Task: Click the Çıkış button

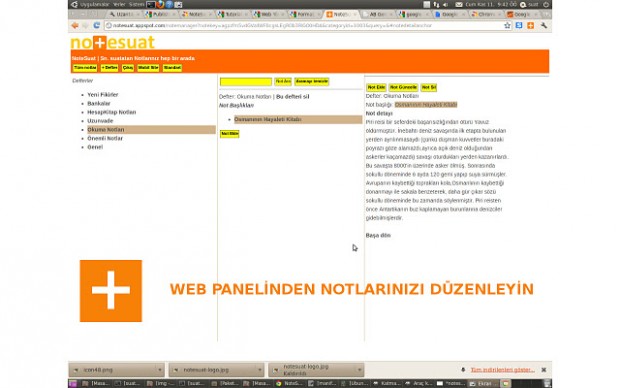Action: click(x=128, y=68)
